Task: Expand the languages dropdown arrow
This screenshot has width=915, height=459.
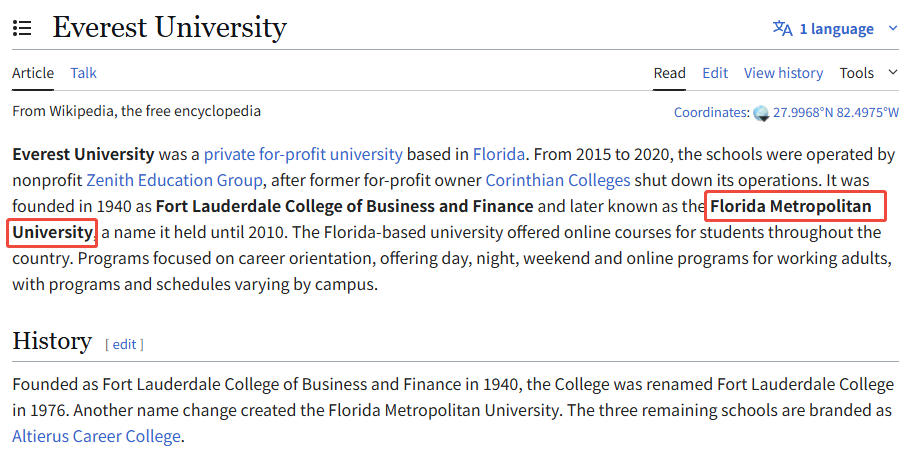Action: [x=893, y=28]
